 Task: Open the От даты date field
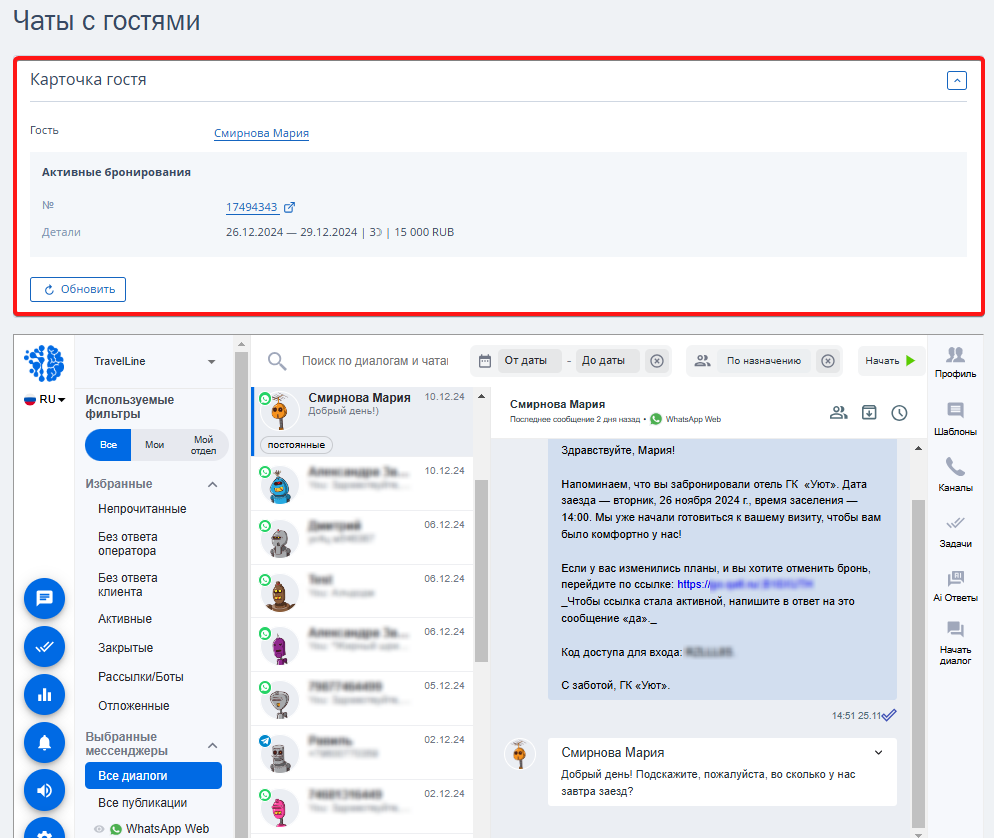pyautogui.click(x=528, y=361)
